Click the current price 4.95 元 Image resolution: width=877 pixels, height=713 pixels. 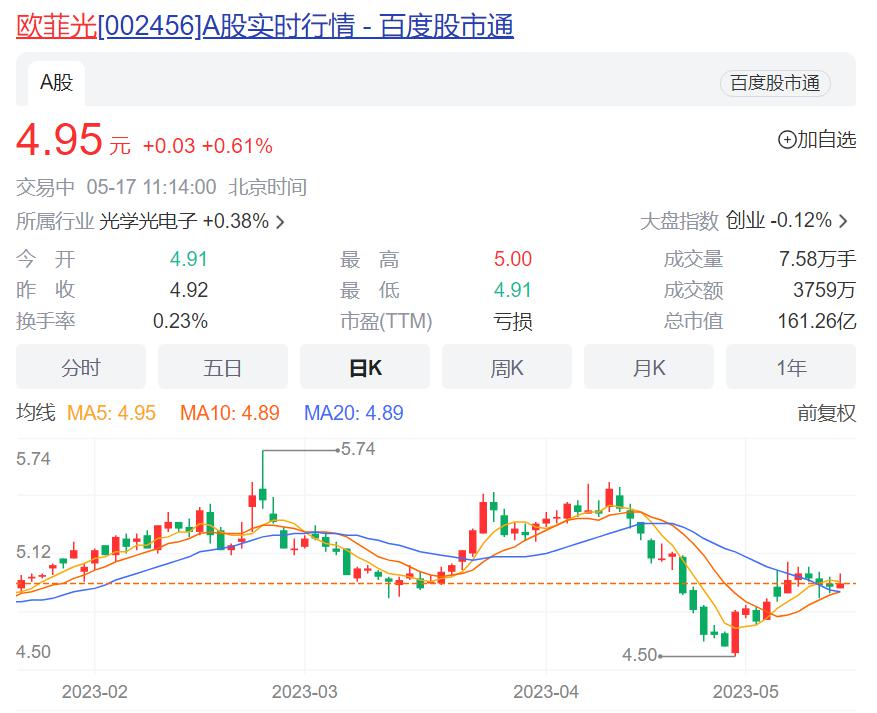(73, 140)
